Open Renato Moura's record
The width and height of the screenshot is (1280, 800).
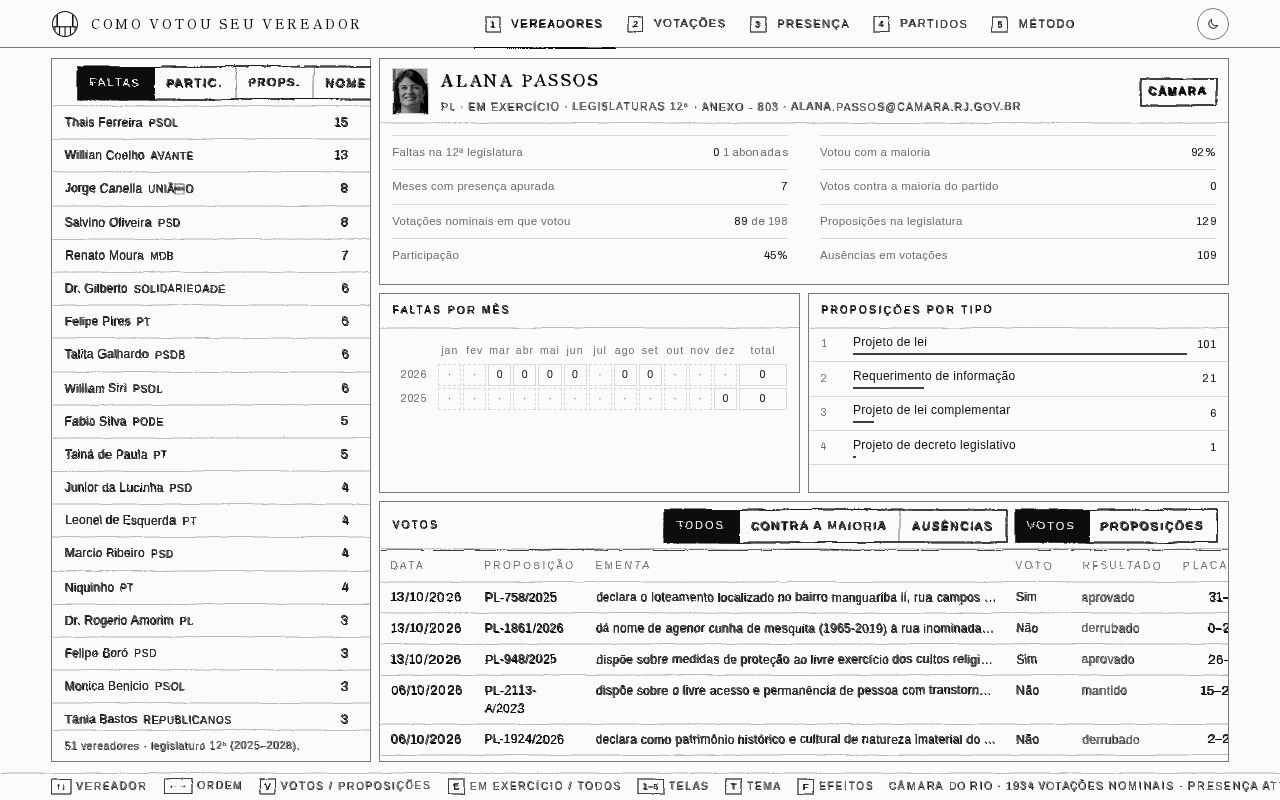pos(211,255)
